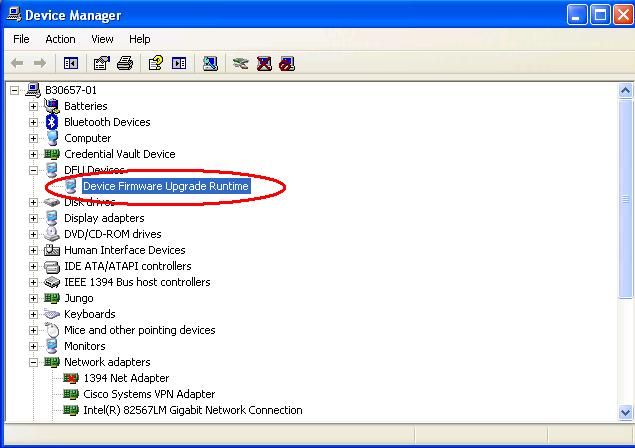
Task: Collapse the DFU Devices category
Action: coord(33,171)
